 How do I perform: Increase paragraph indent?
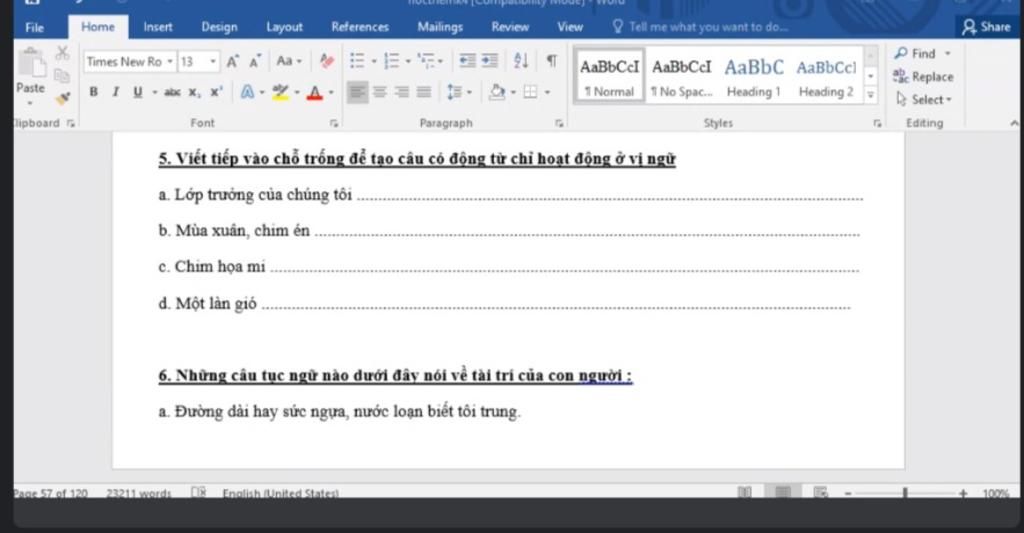(490, 61)
